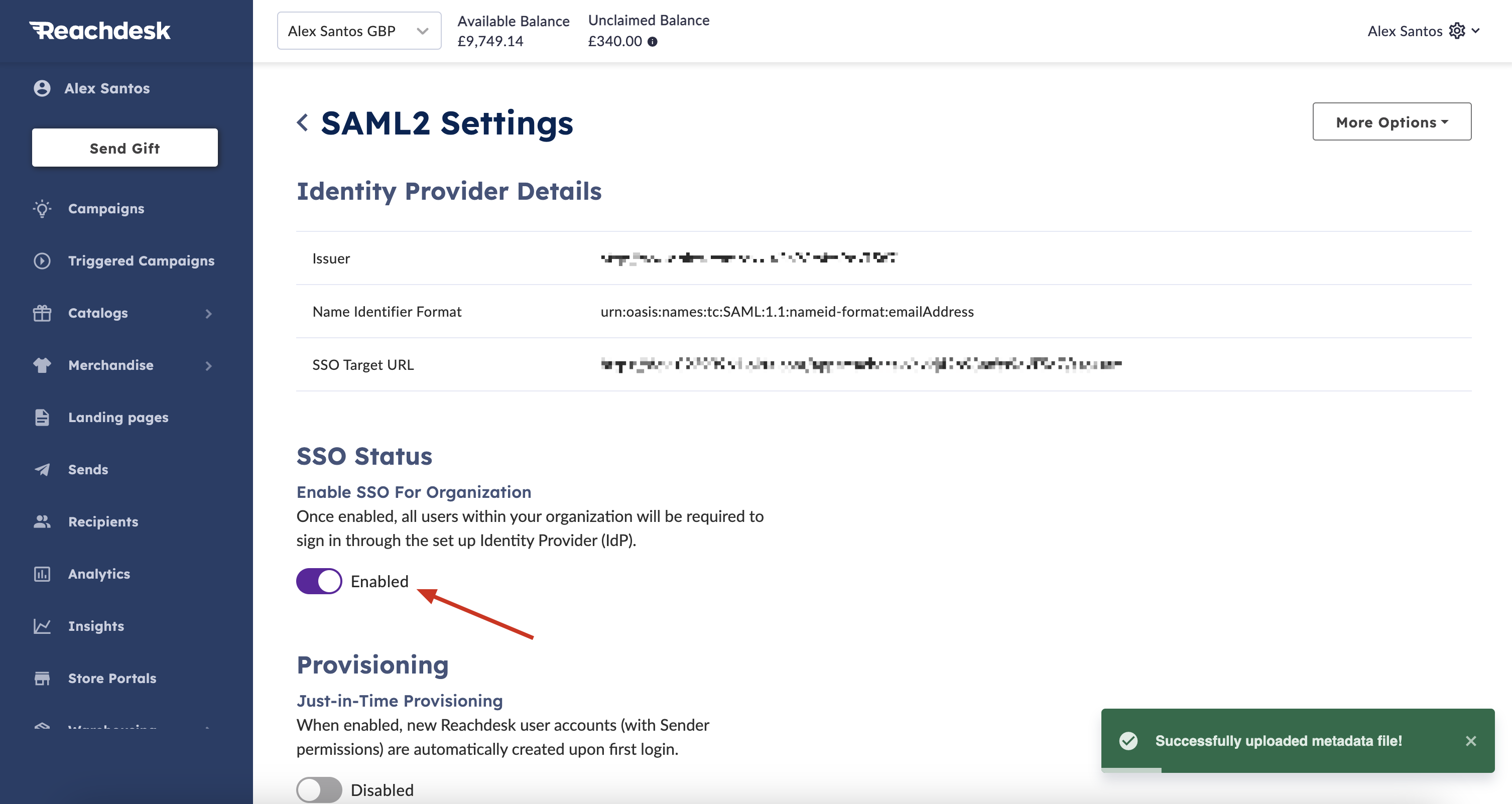Open Store Portals in the sidebar

click(112, 679)
